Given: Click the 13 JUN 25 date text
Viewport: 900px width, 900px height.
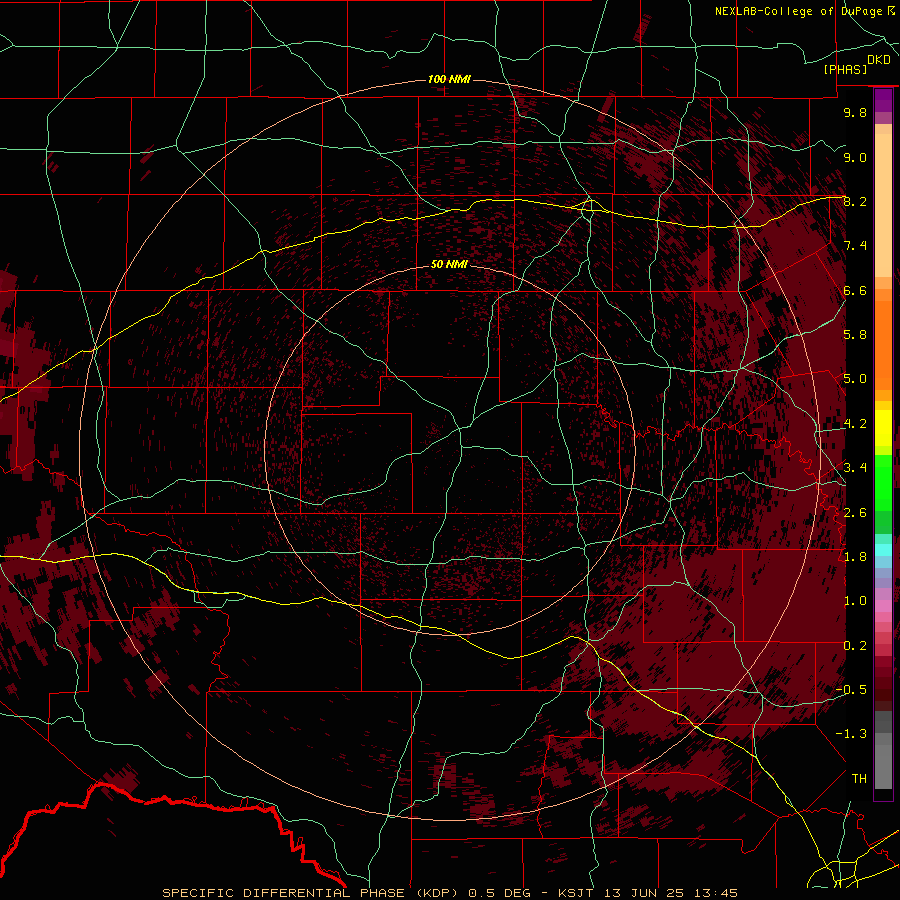Looking at the screenshot, I should point(644,893).
